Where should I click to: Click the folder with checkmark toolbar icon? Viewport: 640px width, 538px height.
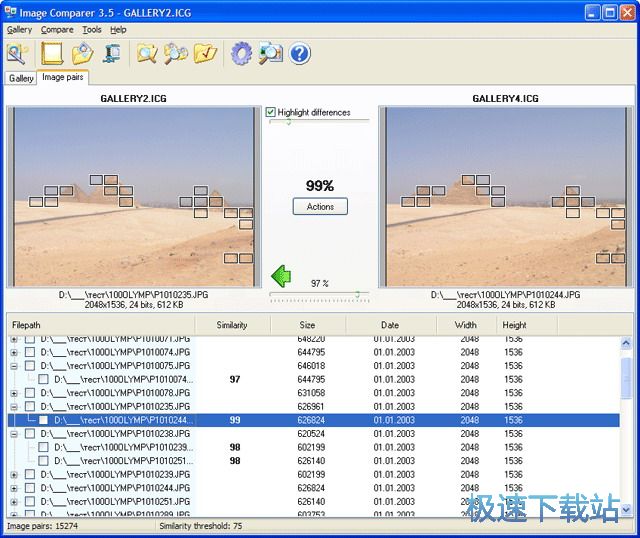coord(206,53)
